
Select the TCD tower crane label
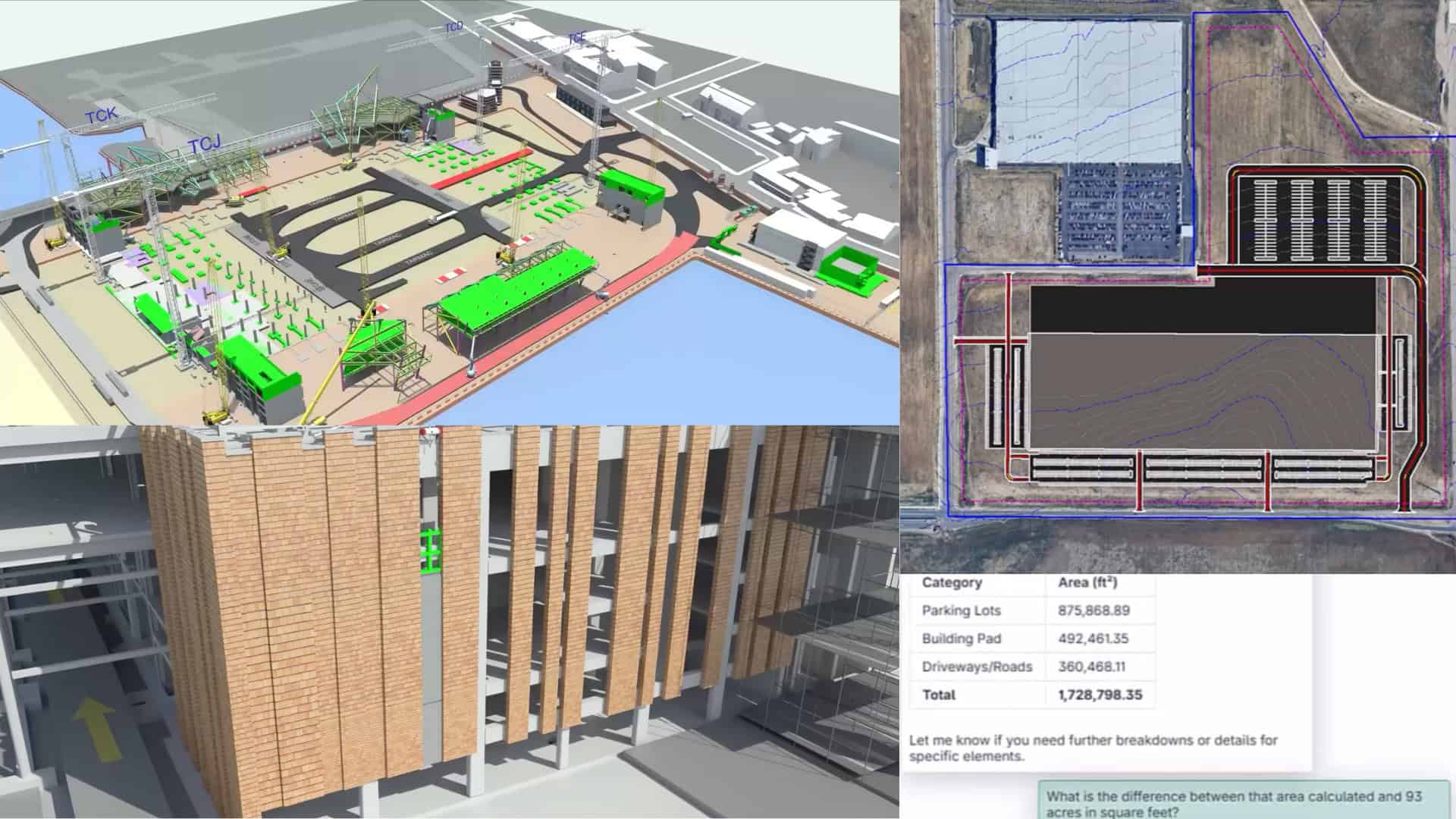point(453,27)
